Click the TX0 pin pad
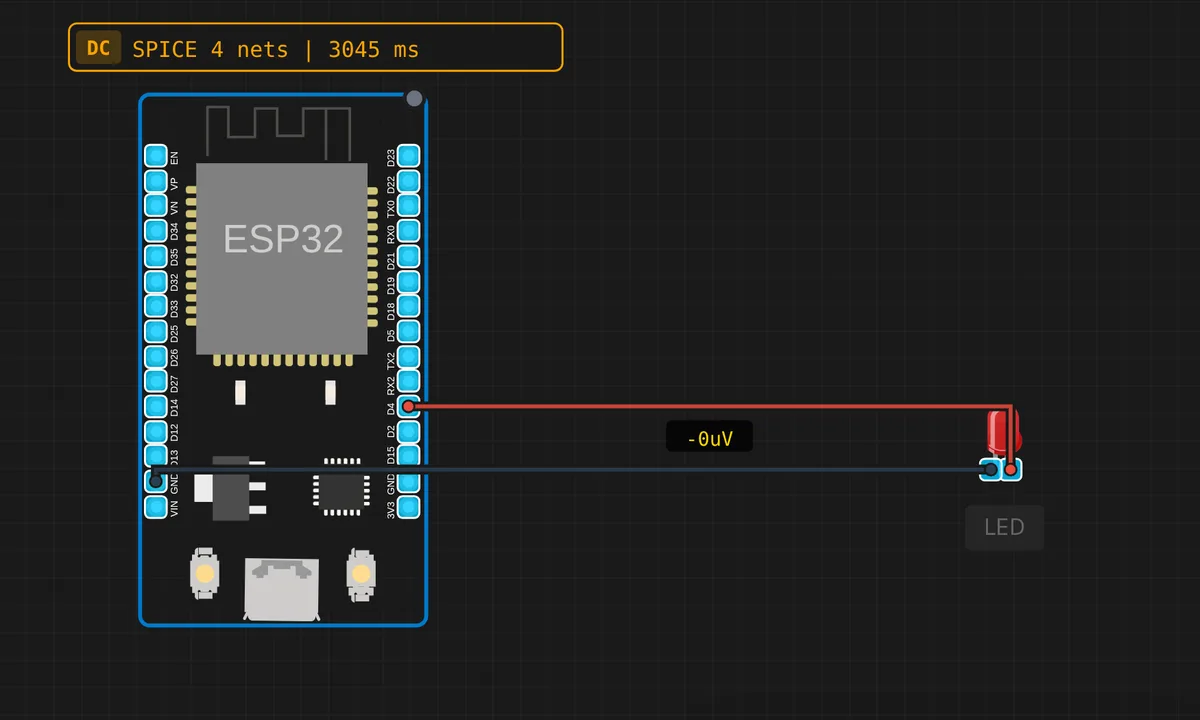This screenshot has height=720, width=1200. click(409, 206)
